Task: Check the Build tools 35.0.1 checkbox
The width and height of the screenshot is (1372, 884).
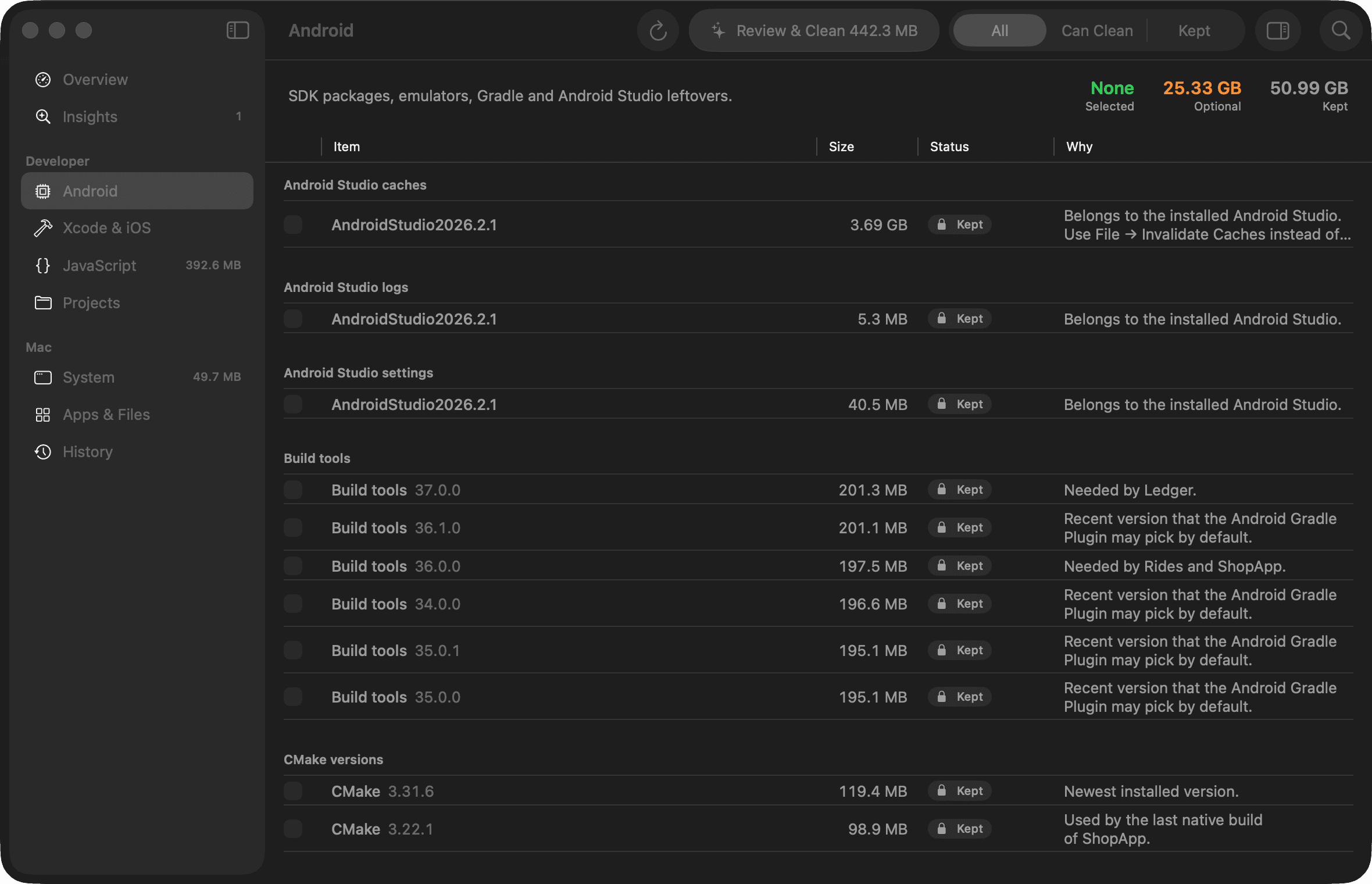Action: [x=293, y=650]
